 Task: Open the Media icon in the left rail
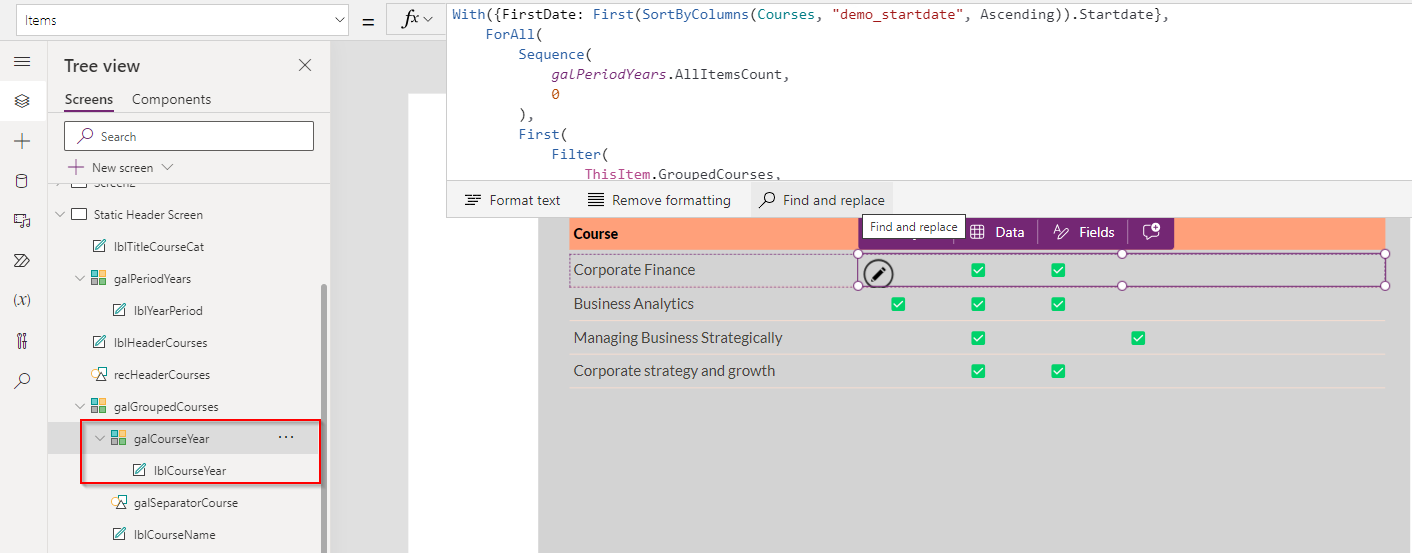pos(22,220)
